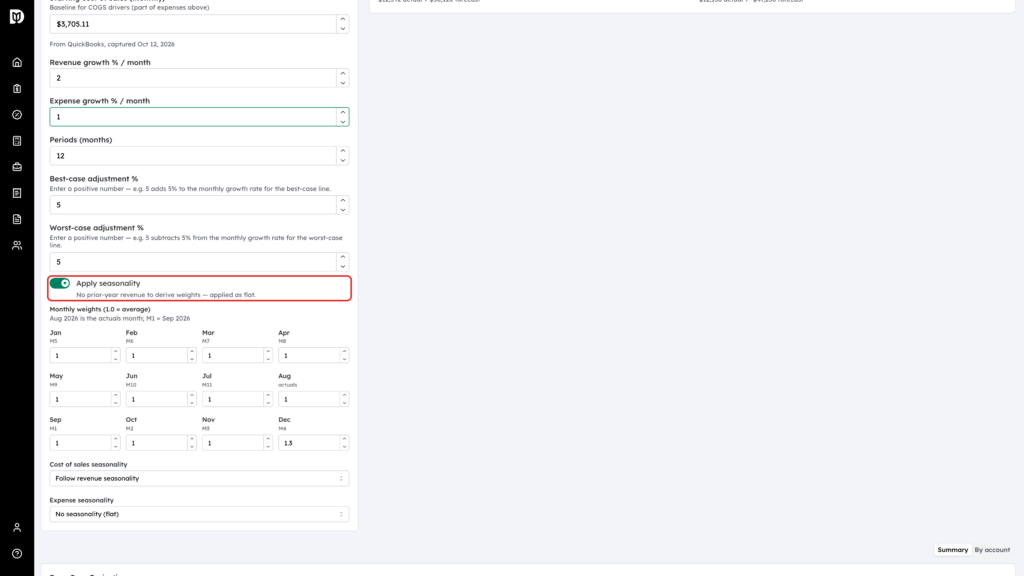Decrease Expense growth % with down arrow
Image resolution: width=1024 pixels, height=576 pixels.
(343, 121)
